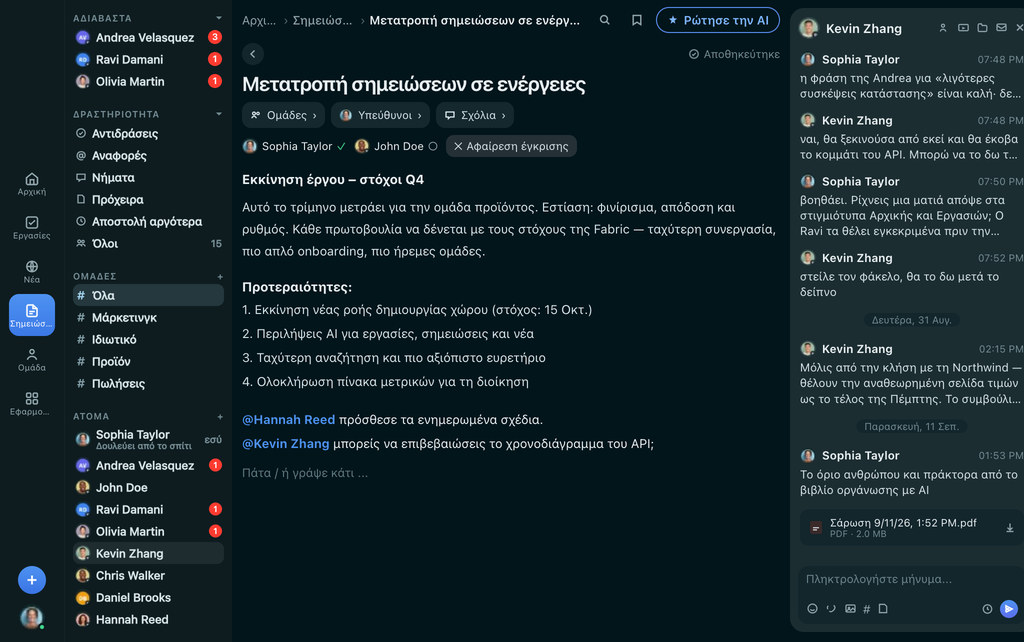Click the Αποθηκεύτηκε saved status indicator
Screen dimensions: 1024x642
[x=734, y=54]
